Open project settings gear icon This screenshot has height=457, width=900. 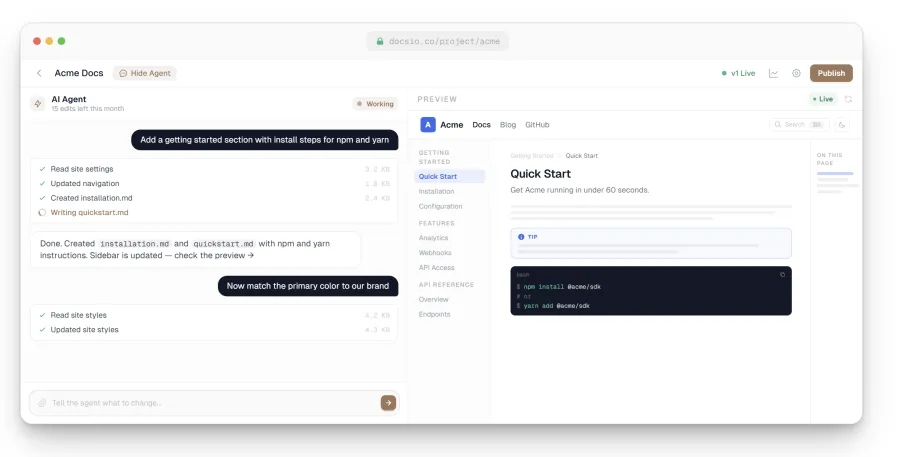pyautogui.click(x=796, y=73)
